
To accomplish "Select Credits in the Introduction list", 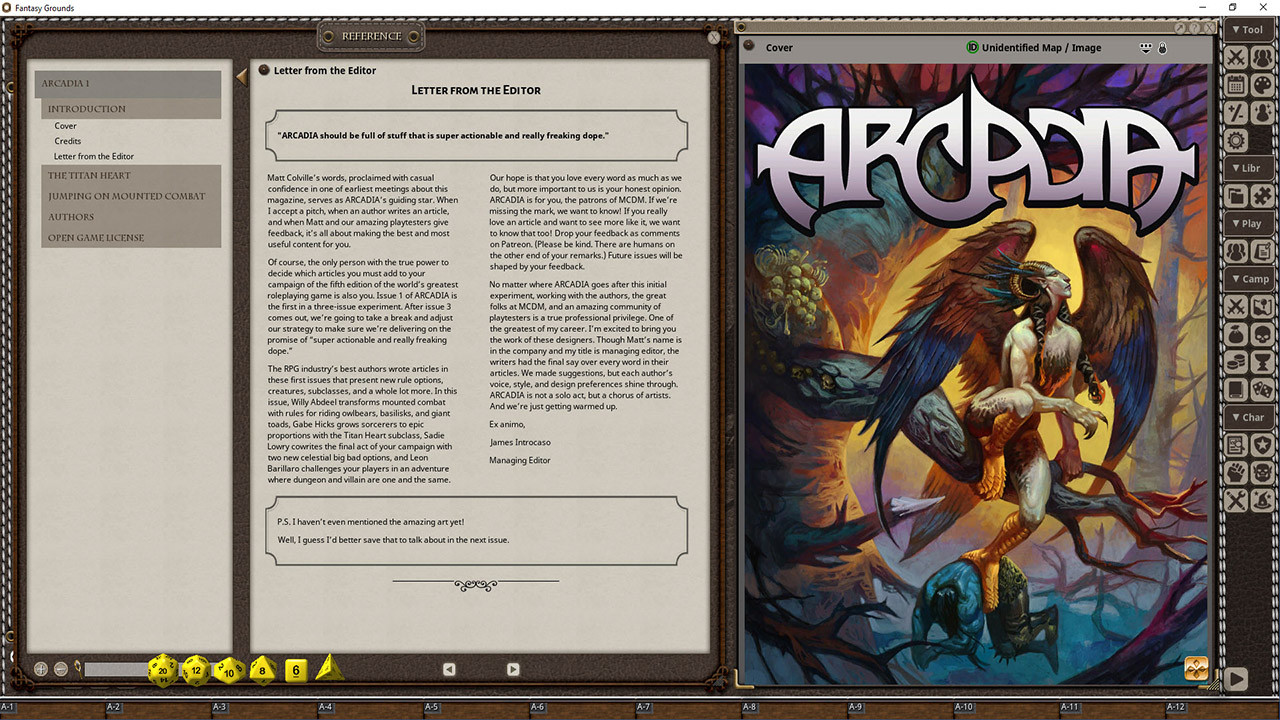I will click(68, 141).
